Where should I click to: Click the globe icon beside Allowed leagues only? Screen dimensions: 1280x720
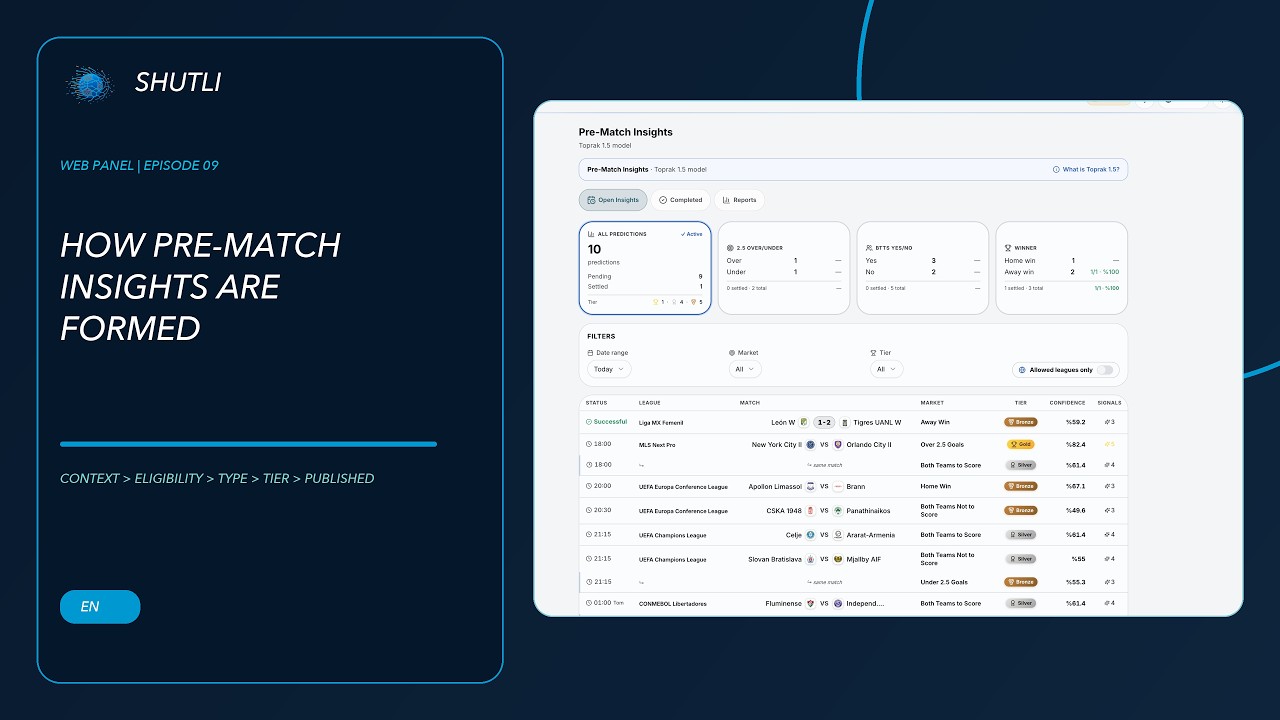point(1022,370)
